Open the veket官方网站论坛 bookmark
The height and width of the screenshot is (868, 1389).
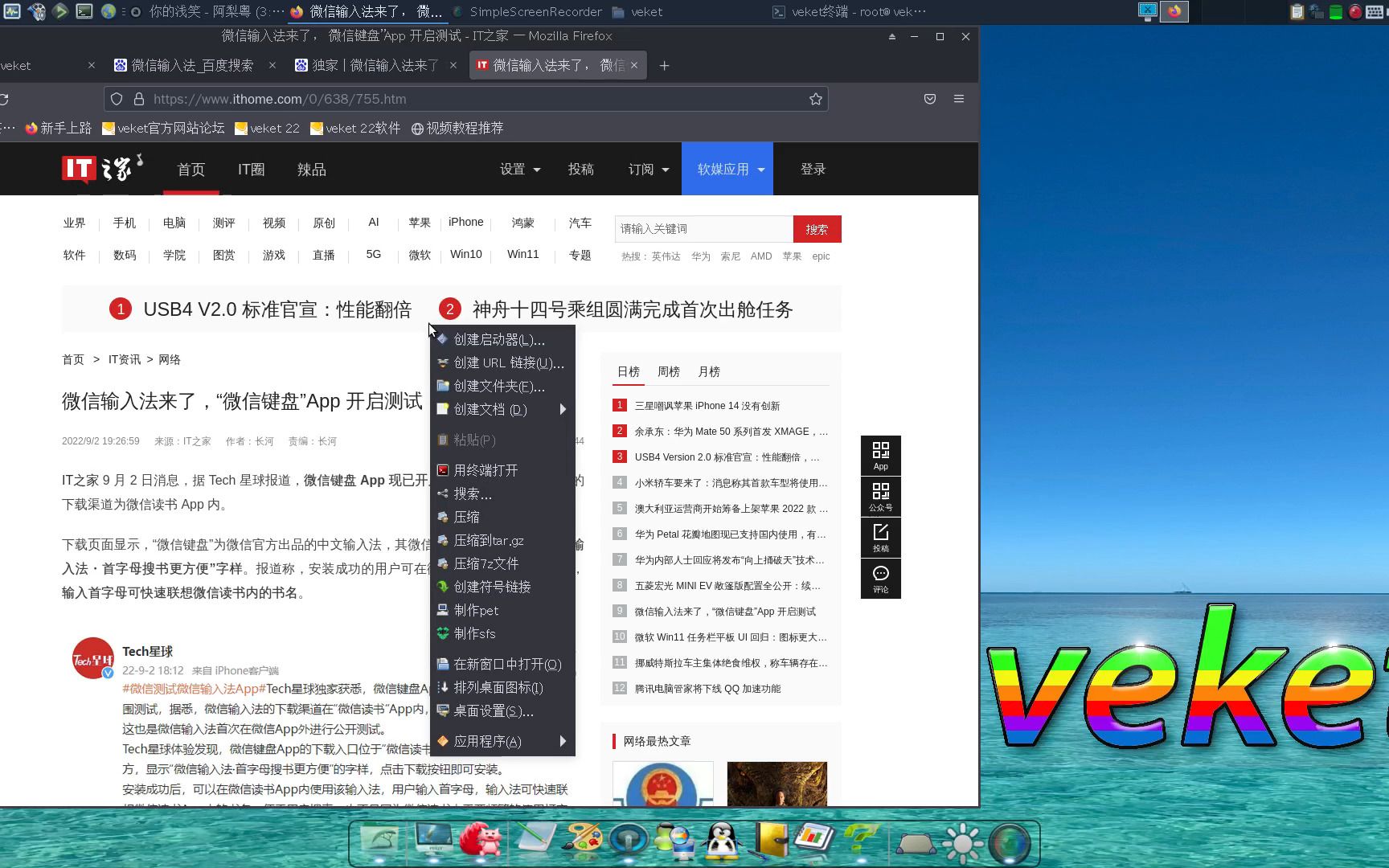164,128
